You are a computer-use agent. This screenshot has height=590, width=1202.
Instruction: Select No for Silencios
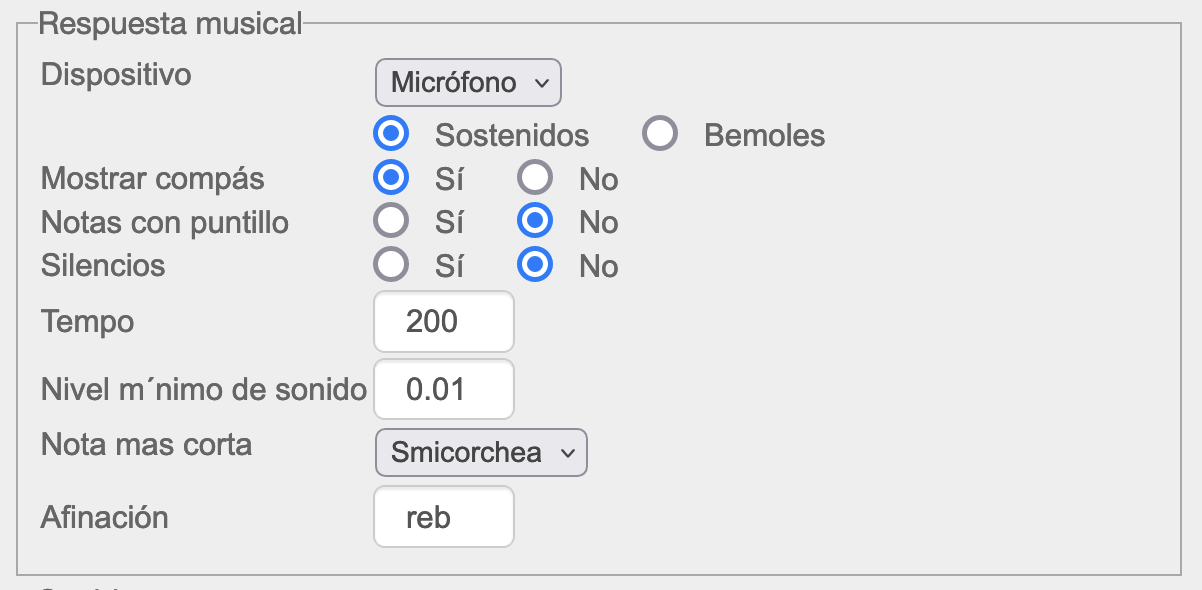[x=535, y=265]
